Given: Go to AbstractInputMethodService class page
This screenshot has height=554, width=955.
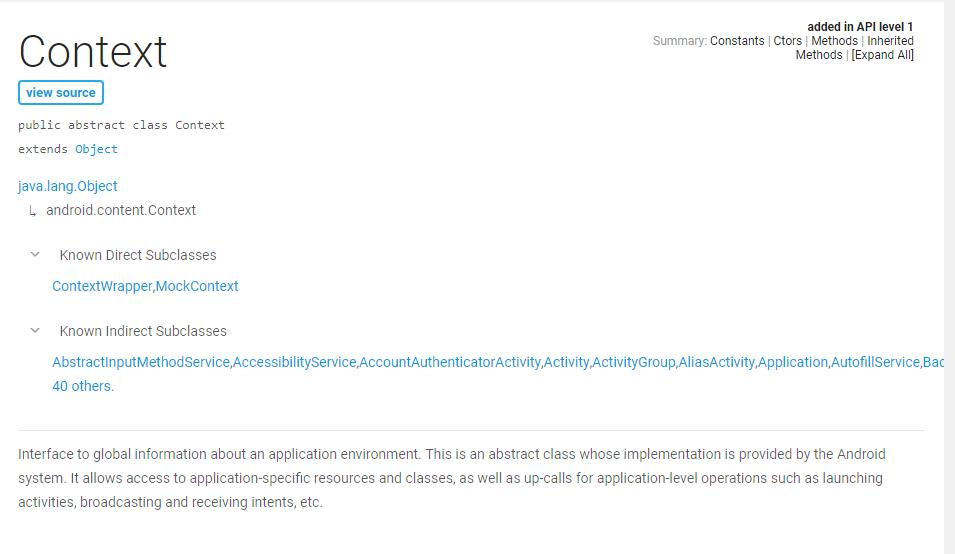Looking at the screenshot, I should 141,362.
